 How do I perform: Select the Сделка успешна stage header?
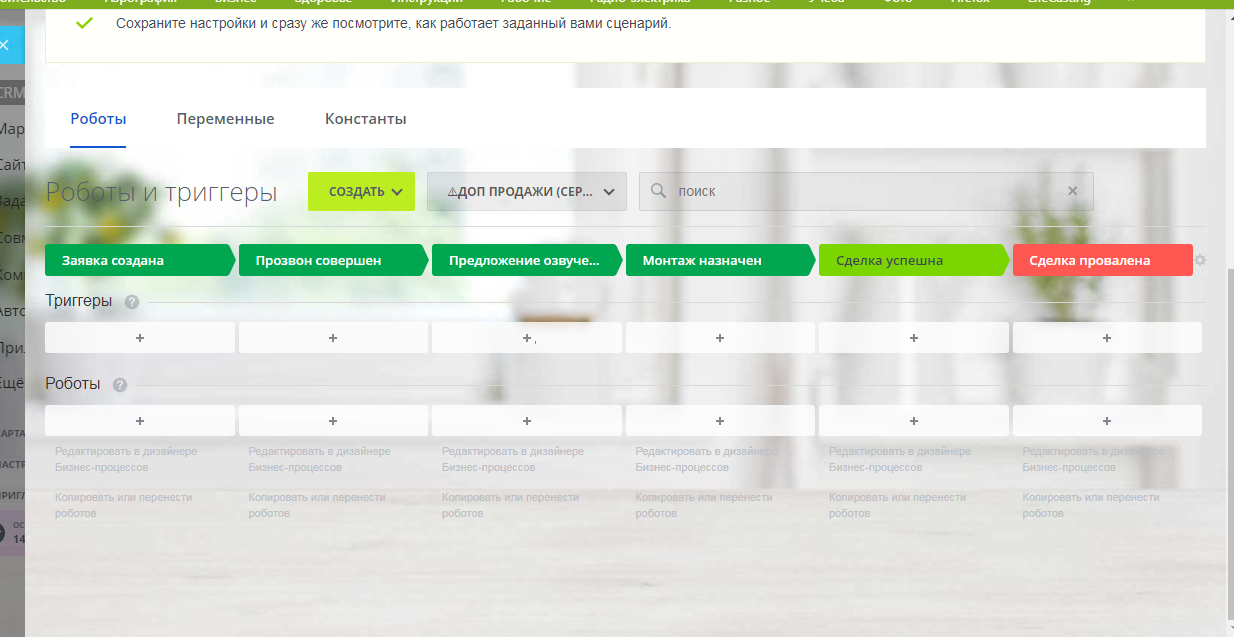coord(913,260)
